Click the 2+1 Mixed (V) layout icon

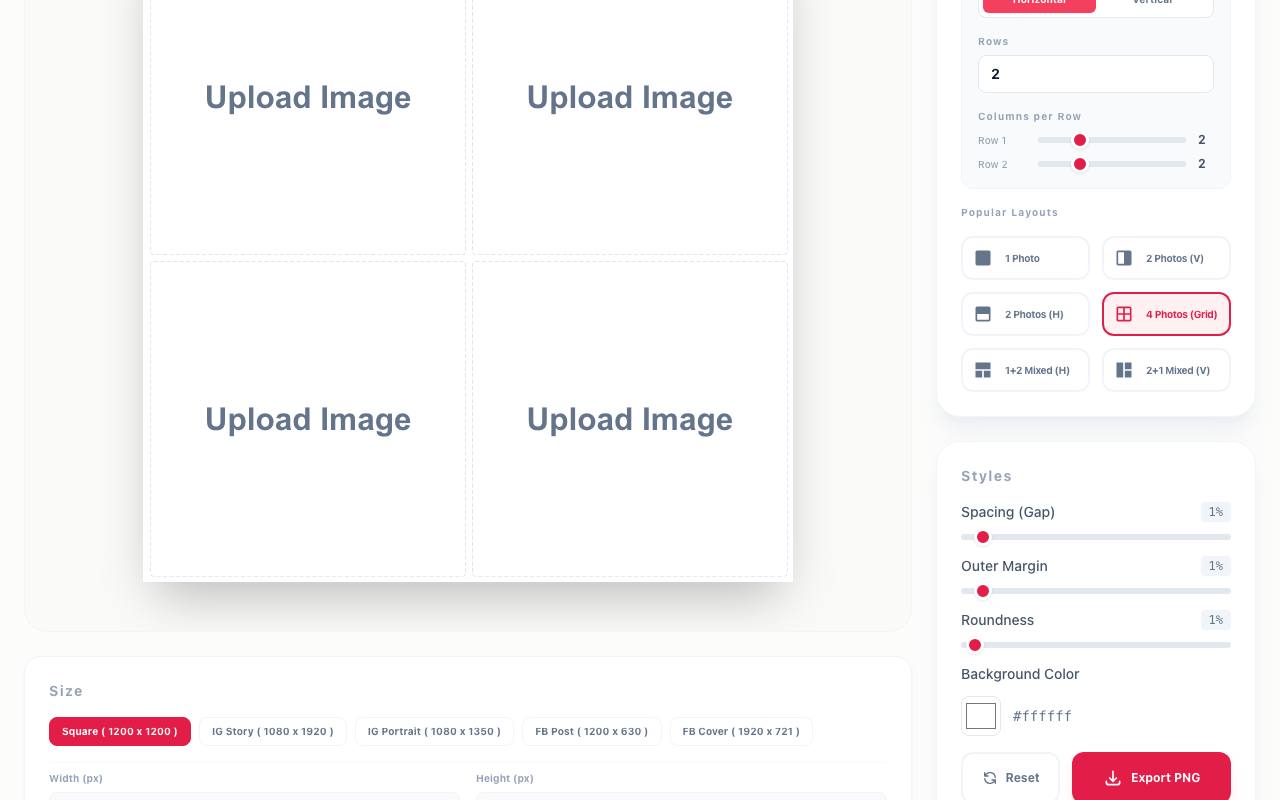[x=1124, y=370]
